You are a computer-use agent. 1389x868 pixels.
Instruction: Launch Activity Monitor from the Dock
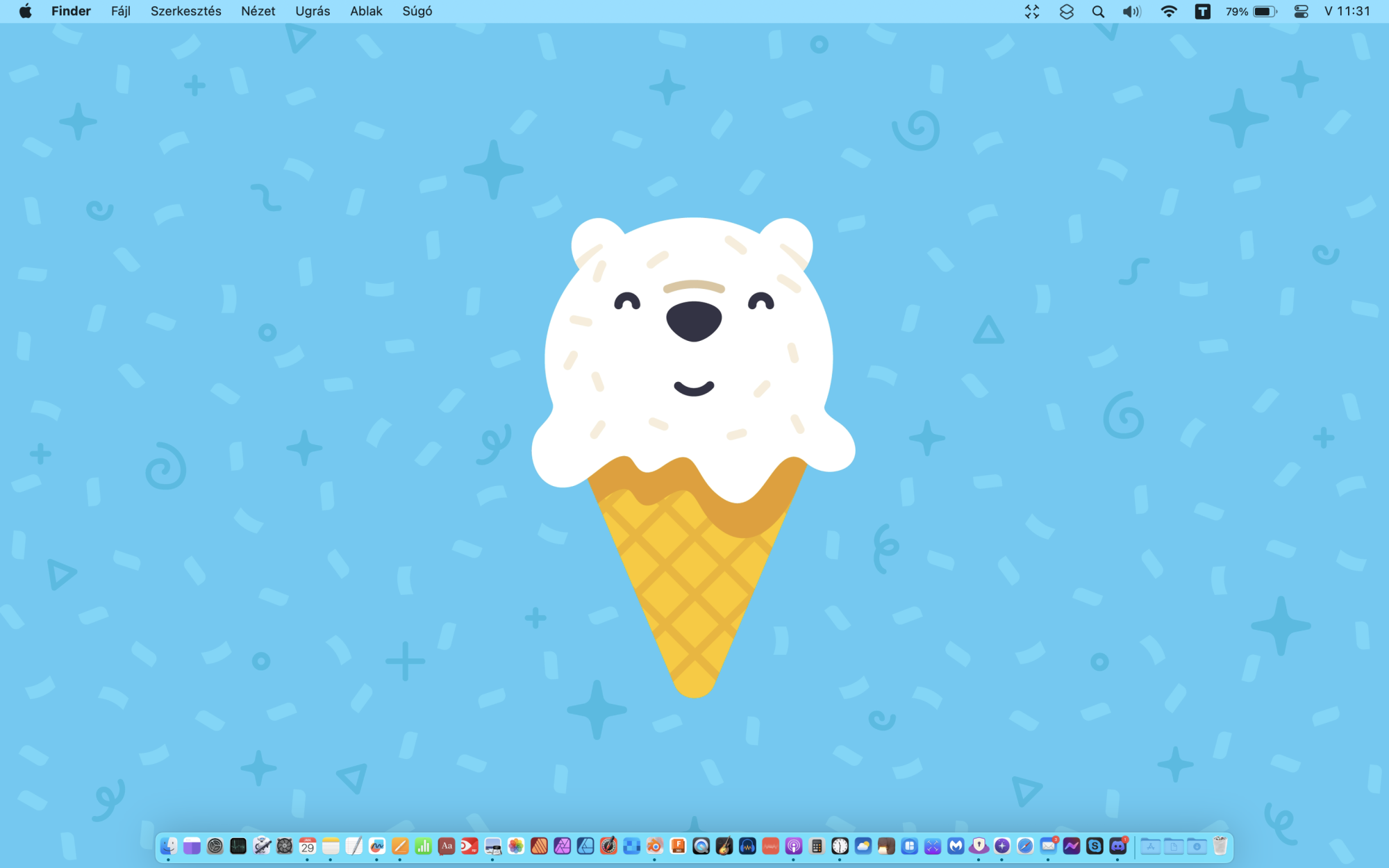click(238, 845)
